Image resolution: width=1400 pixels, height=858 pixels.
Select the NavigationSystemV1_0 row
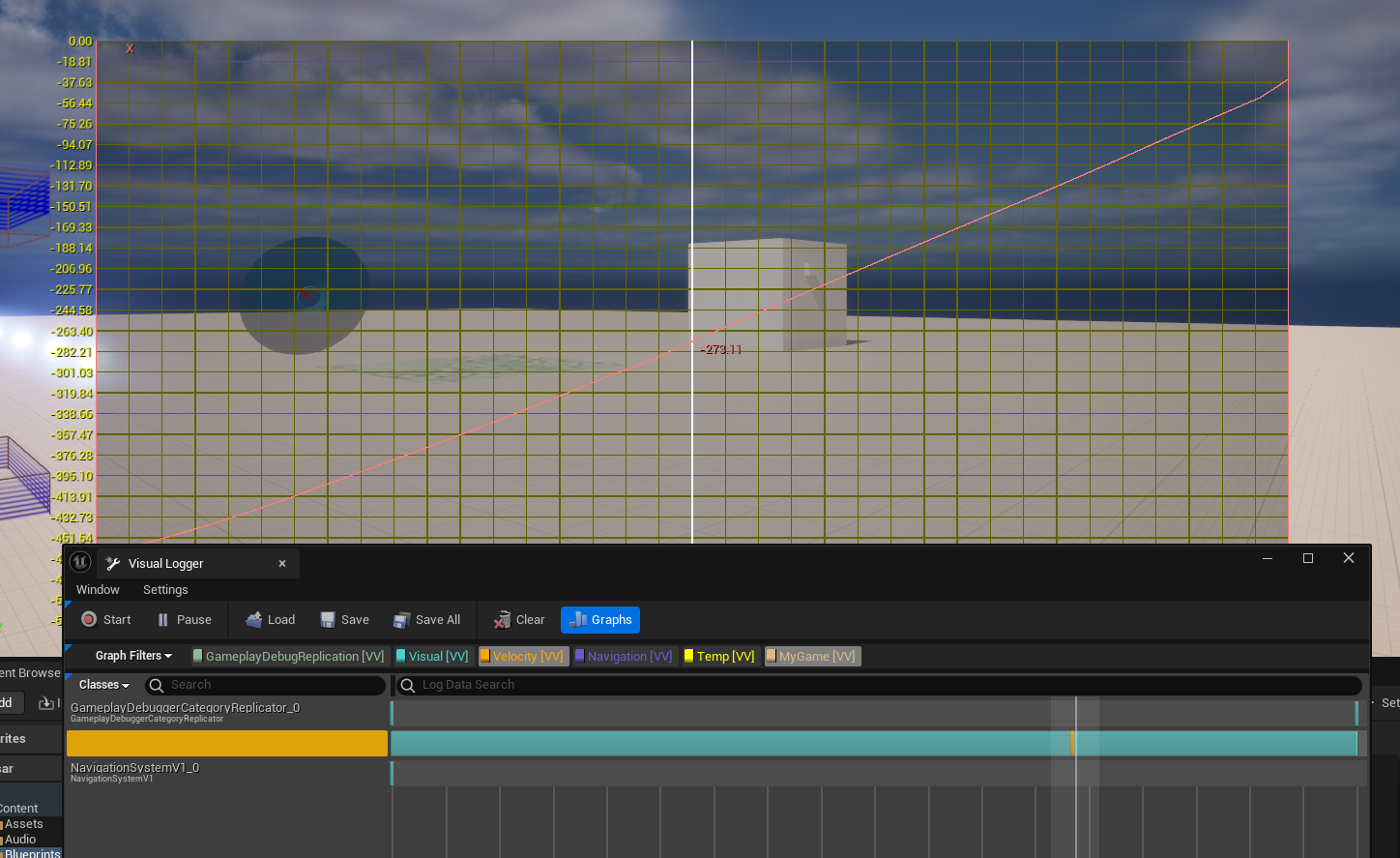pos(227,773)
